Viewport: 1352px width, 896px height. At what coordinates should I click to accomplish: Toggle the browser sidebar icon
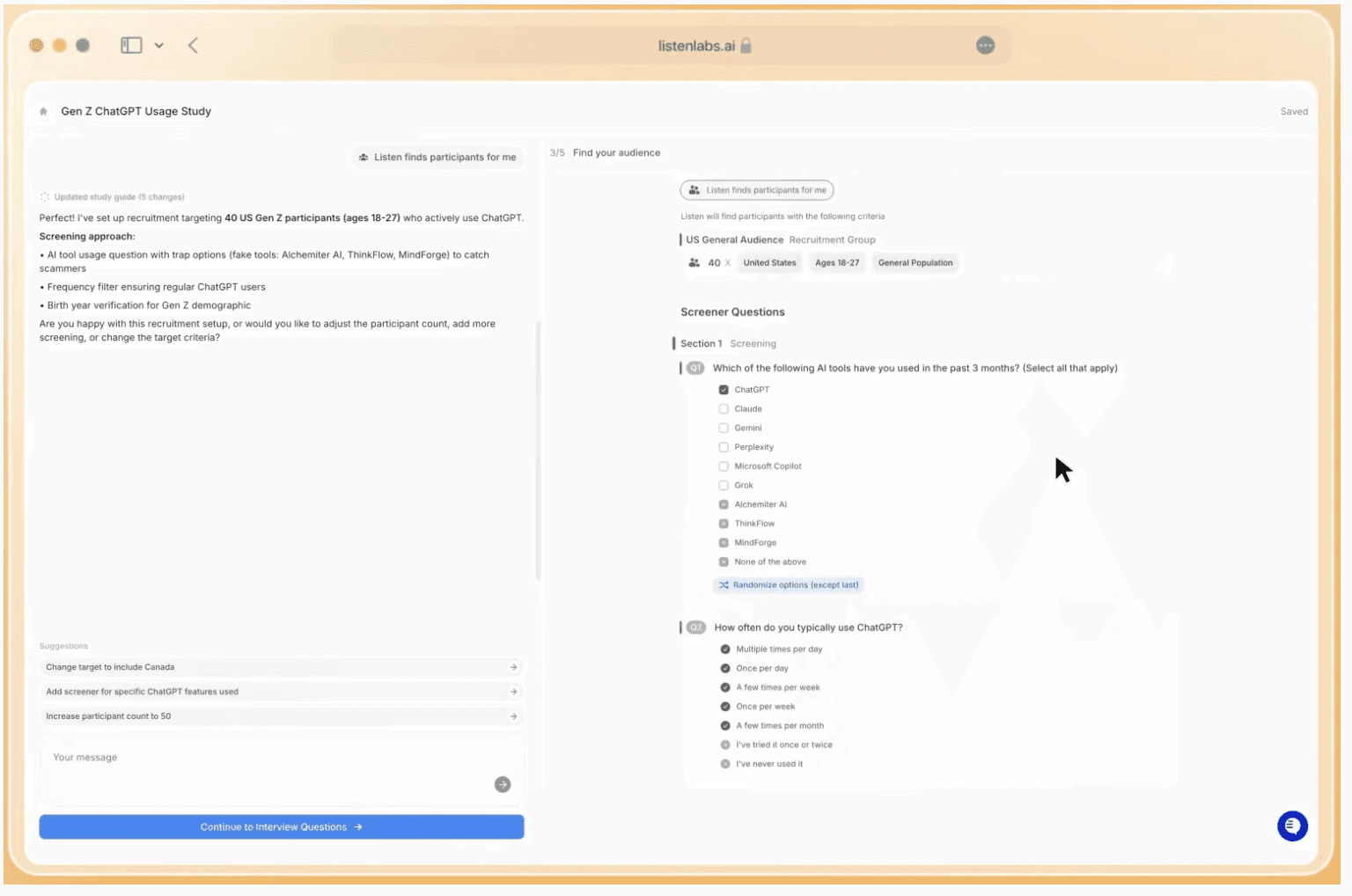[131, 45]
